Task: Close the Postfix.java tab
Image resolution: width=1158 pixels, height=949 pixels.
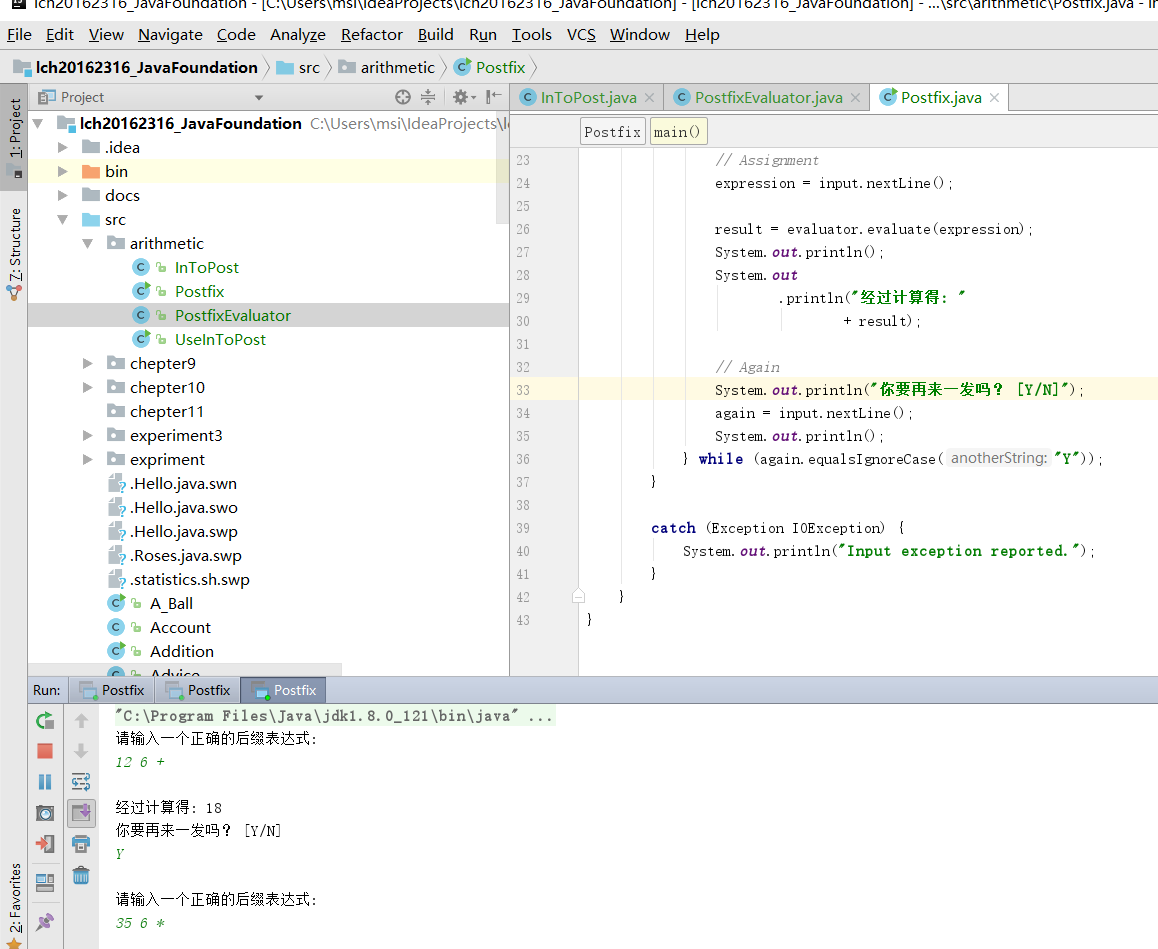Action: point(994,97)
